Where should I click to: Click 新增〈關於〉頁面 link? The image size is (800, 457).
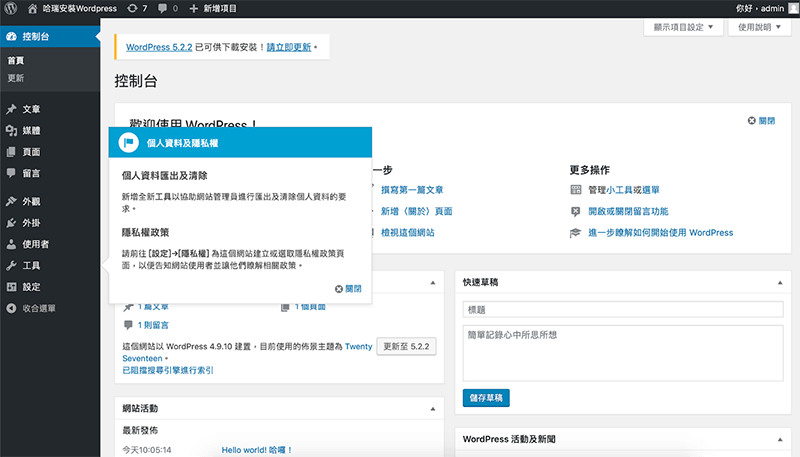(x=417, y=211)
